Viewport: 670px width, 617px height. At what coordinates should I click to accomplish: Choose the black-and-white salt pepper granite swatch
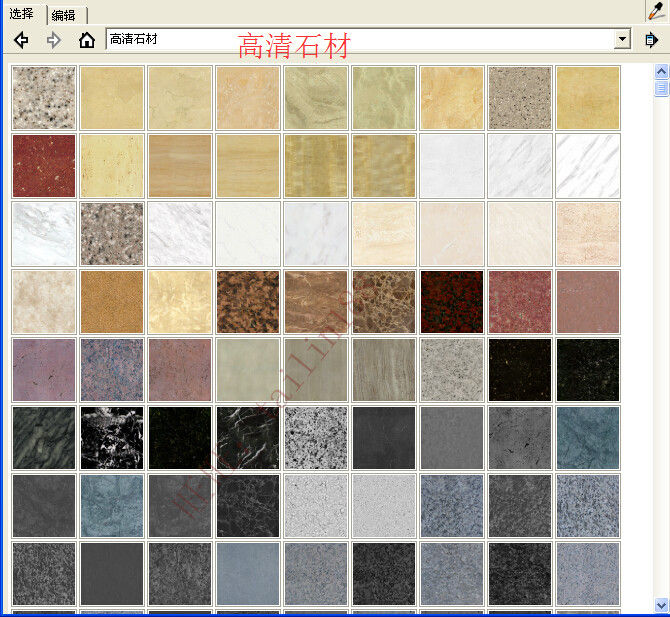coord(316,438)
